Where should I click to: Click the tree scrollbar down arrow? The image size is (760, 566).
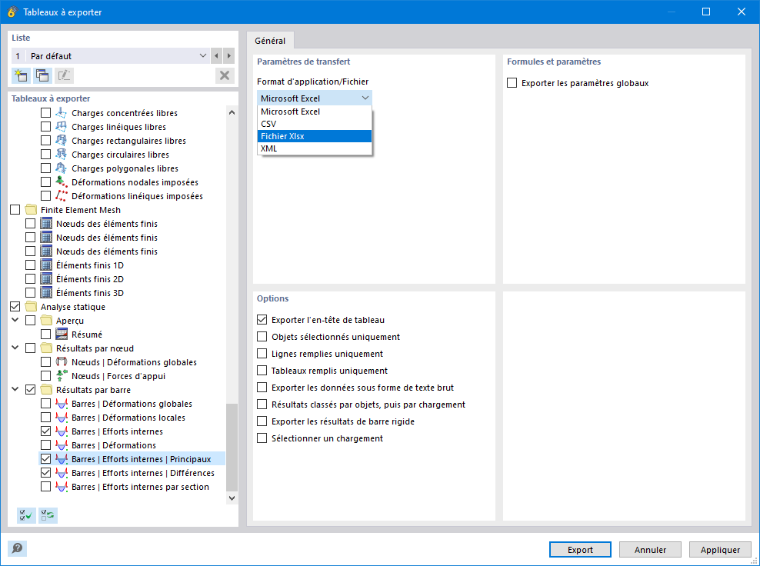(232, 498)
